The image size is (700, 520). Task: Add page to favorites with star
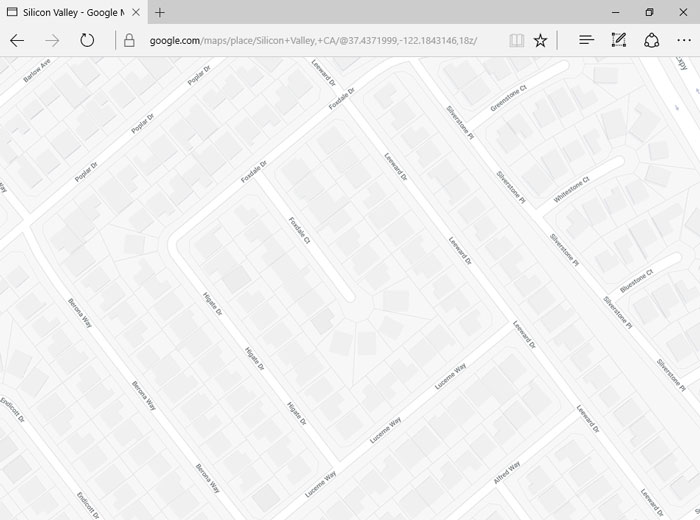(x=541, y=41)
